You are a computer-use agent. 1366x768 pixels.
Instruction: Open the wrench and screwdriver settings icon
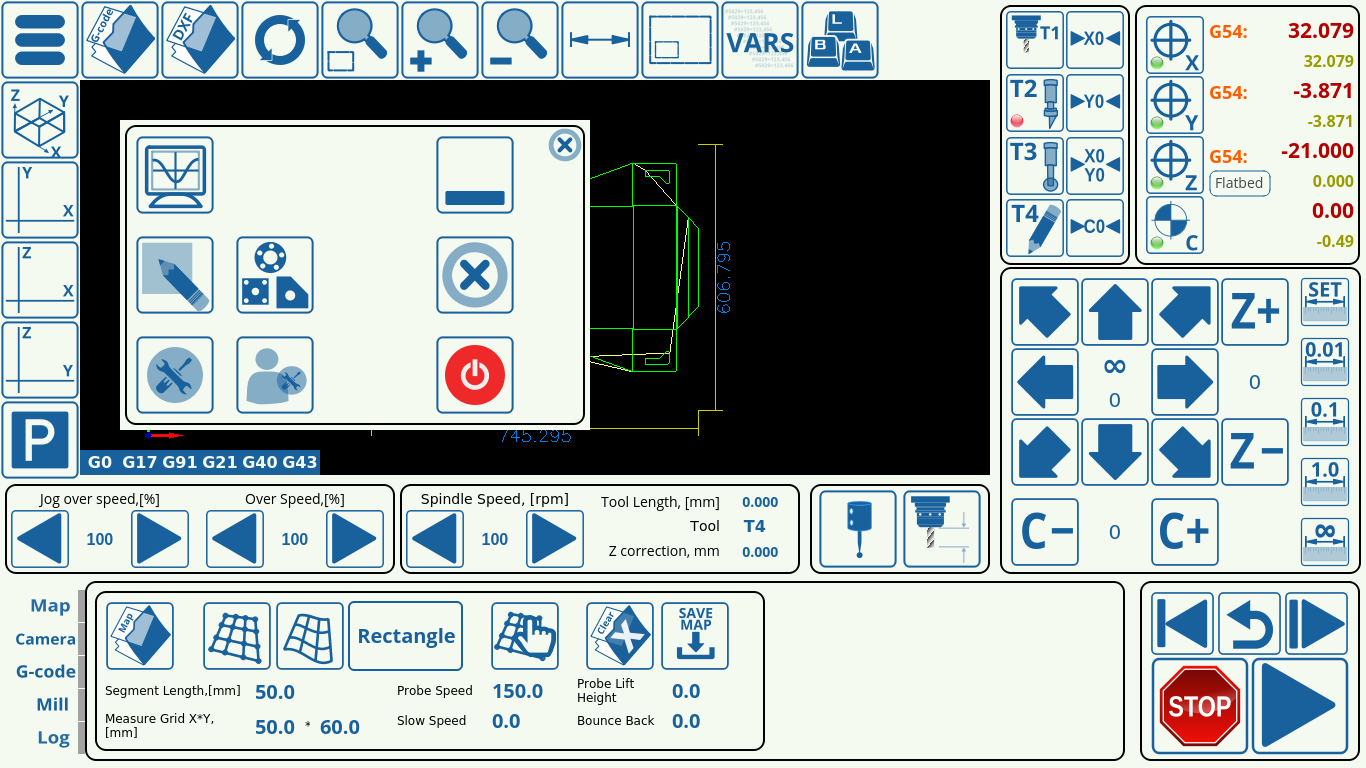(x=175, y=375)
